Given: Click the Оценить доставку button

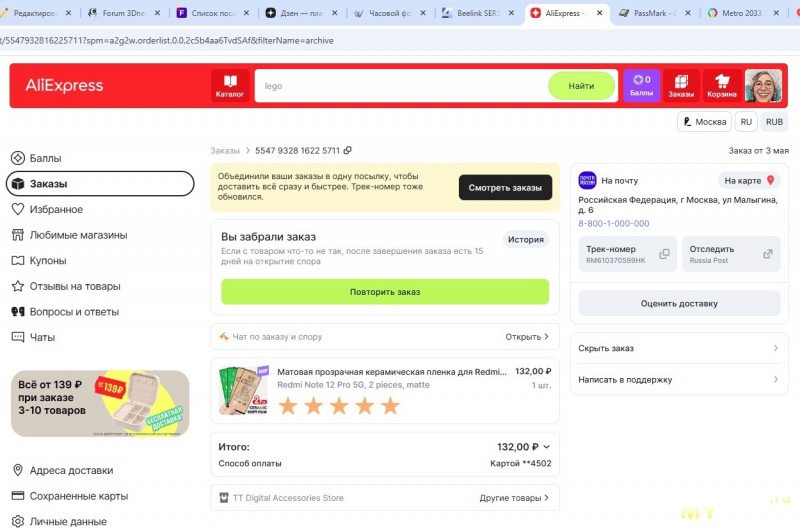Looking at the screenshot, I should click(679, 304).
